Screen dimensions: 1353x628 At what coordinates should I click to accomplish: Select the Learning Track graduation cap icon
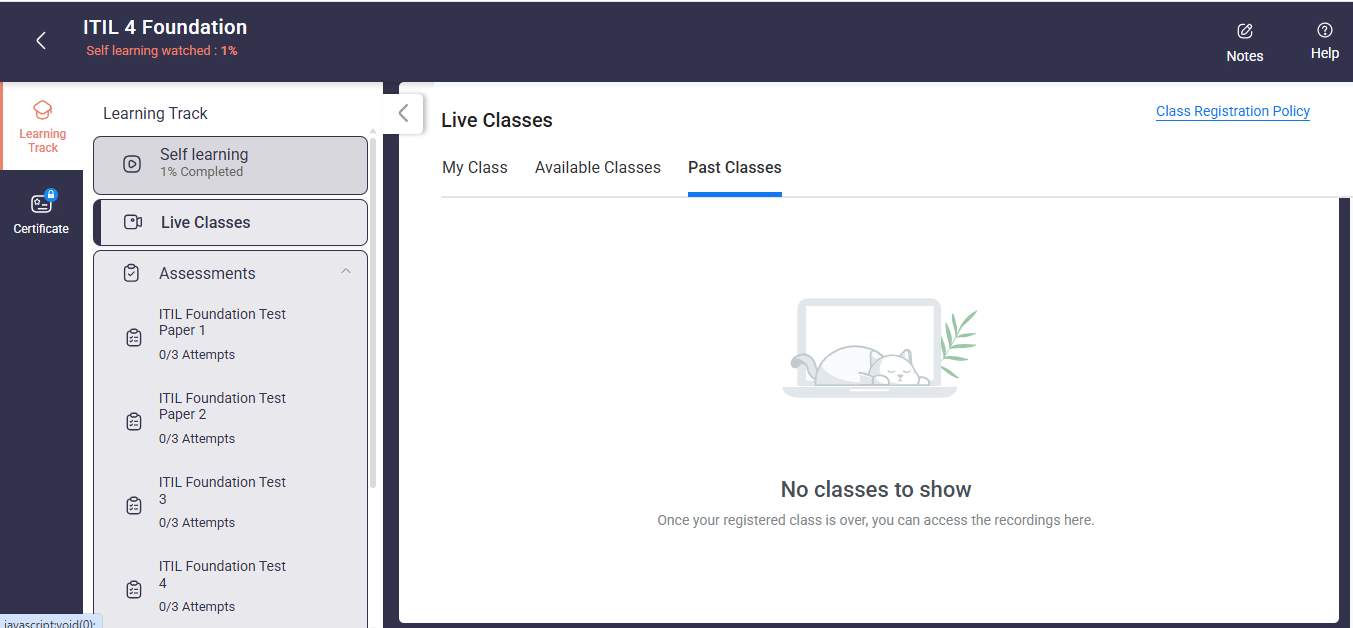click(42, 110)
